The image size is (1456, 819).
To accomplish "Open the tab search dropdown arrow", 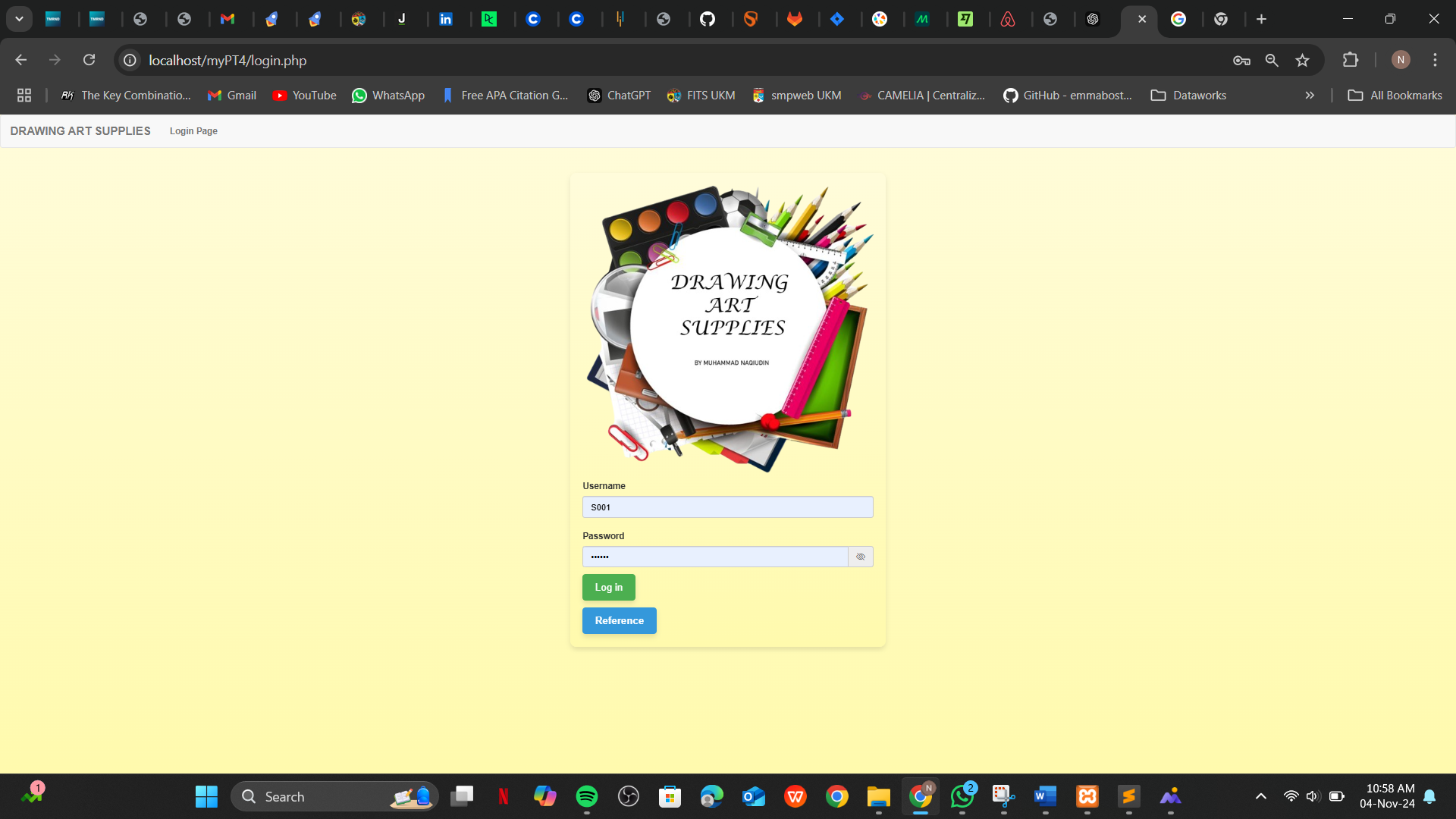I will [19, 19].
